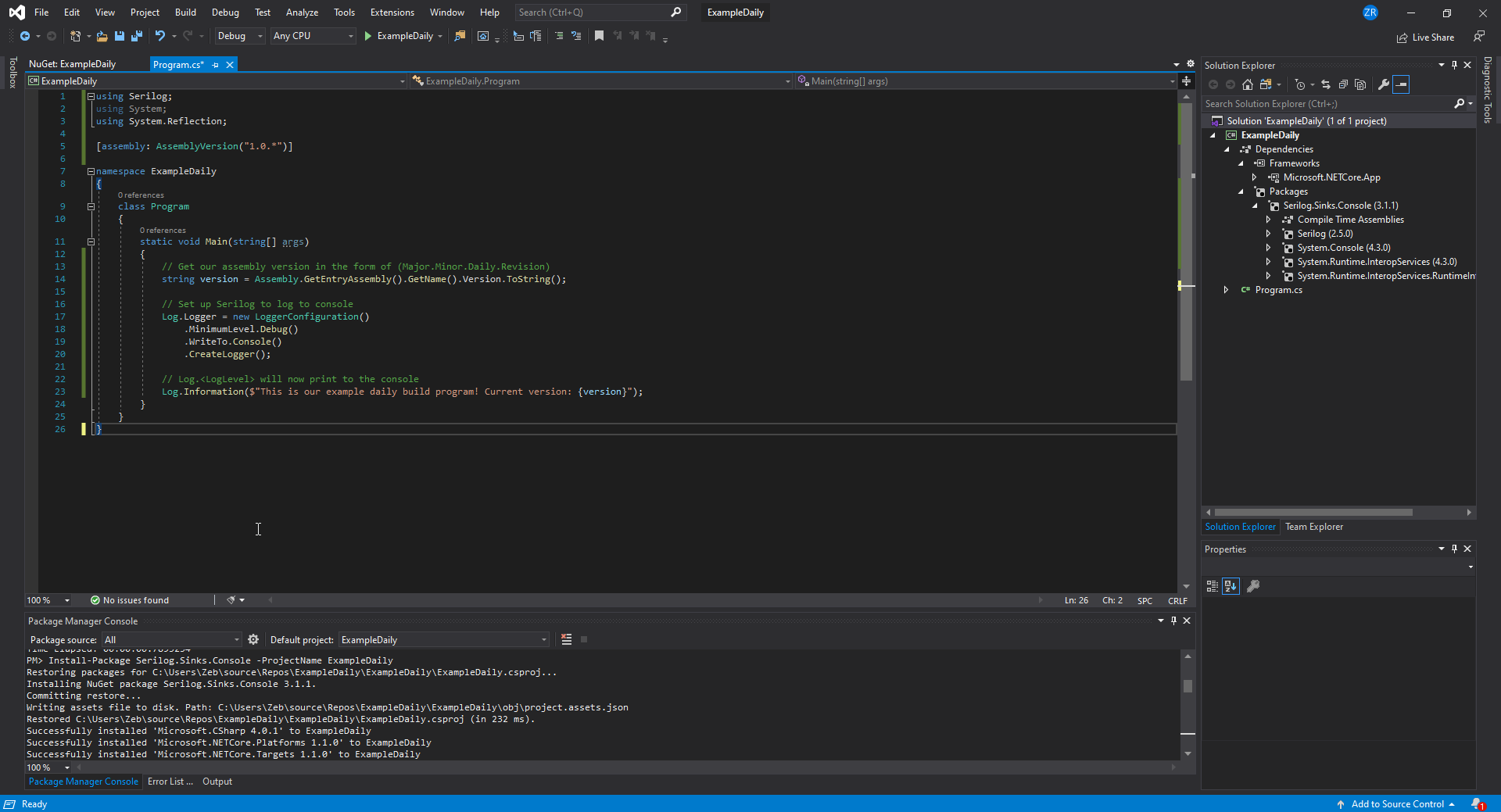Toggle pin on the Program.cs tab
The image size is (1501, 812).
[215, 65]
